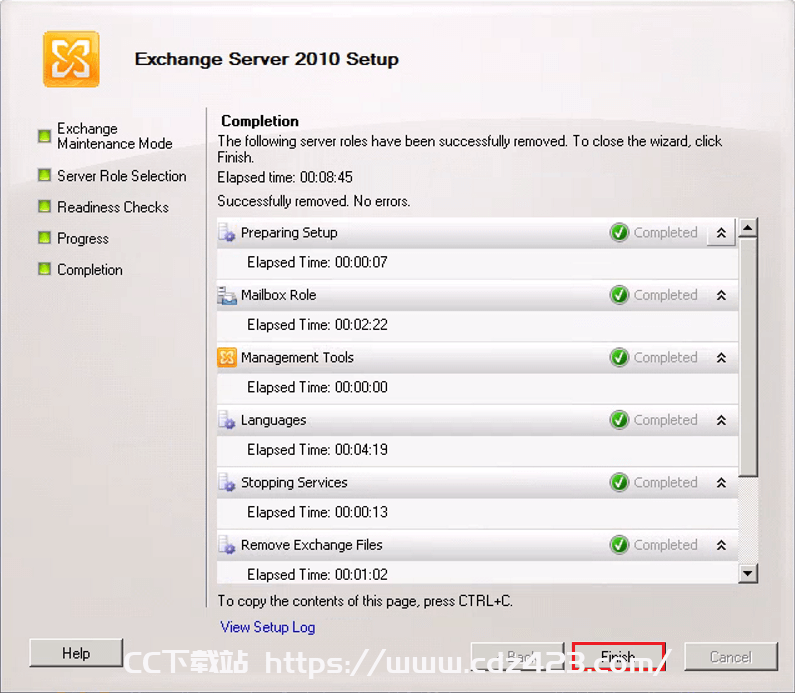This screenshot has width=795, height=693.
Task: Click 'Elapsed Time: 00:00:00' under Management Tools
Action: 317,387
